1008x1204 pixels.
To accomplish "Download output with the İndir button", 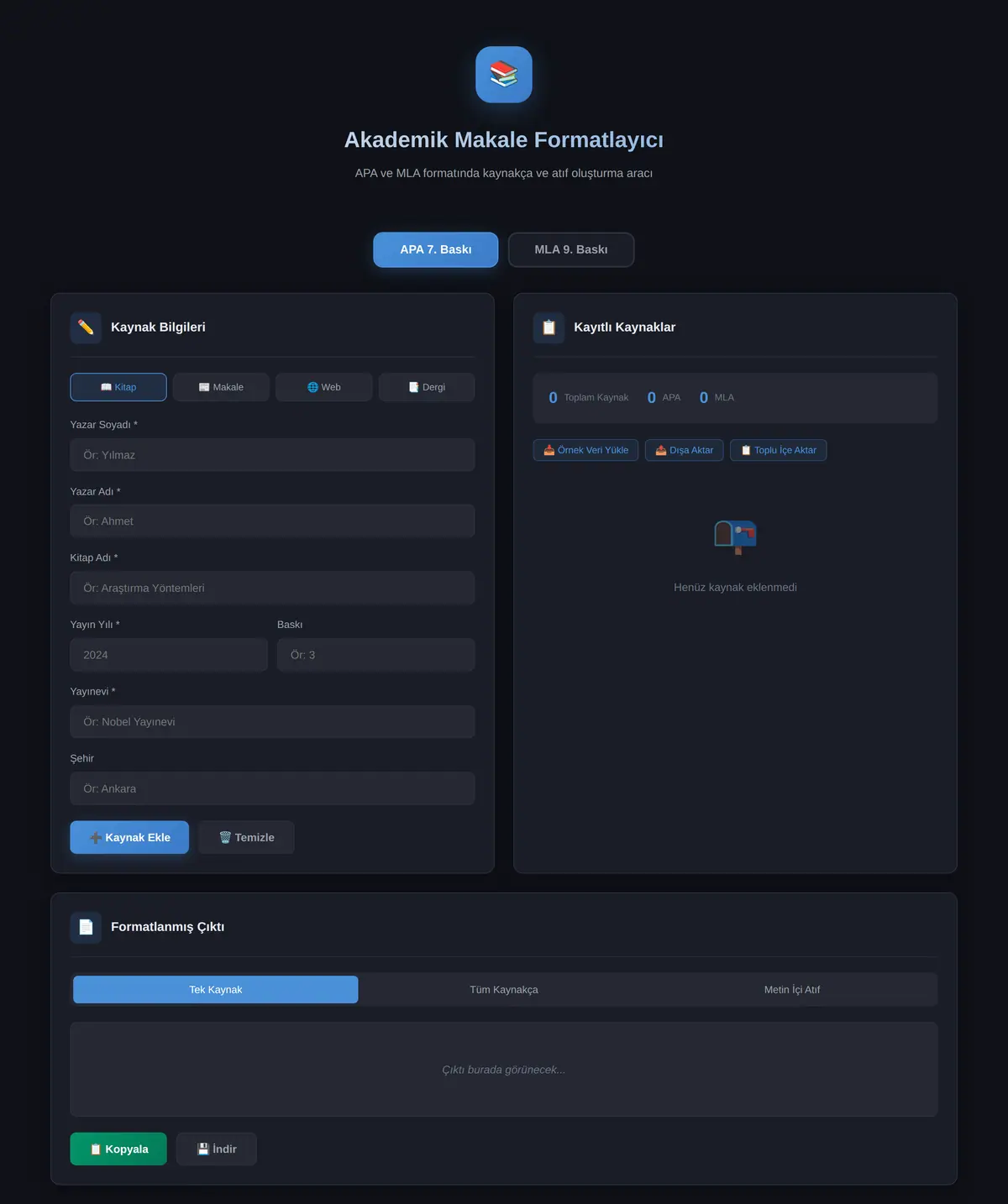I will [x=217, y=1149].
